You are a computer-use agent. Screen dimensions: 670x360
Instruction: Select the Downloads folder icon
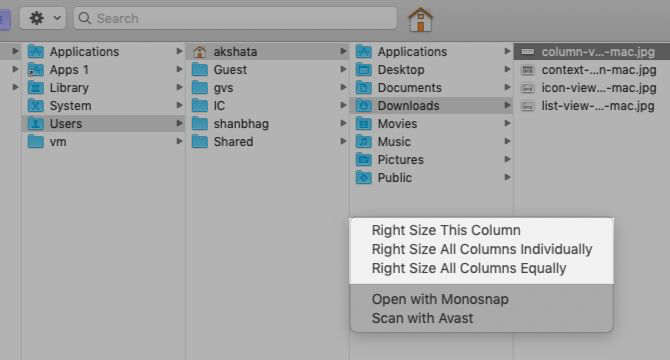[364, 105]
